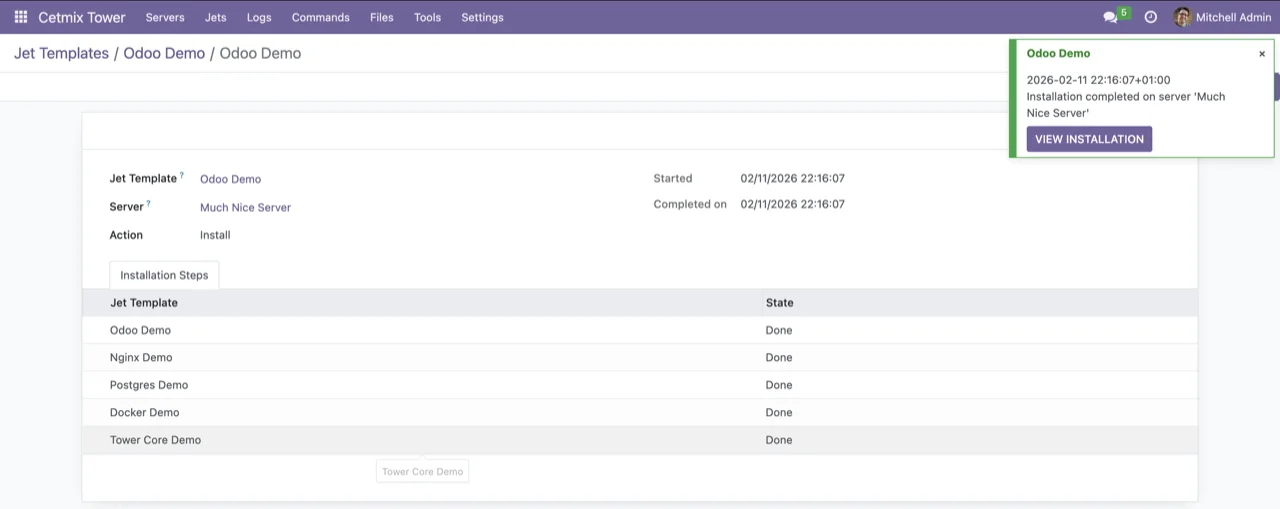
Task: Open the Servers menu
Action: click(165, 17)
